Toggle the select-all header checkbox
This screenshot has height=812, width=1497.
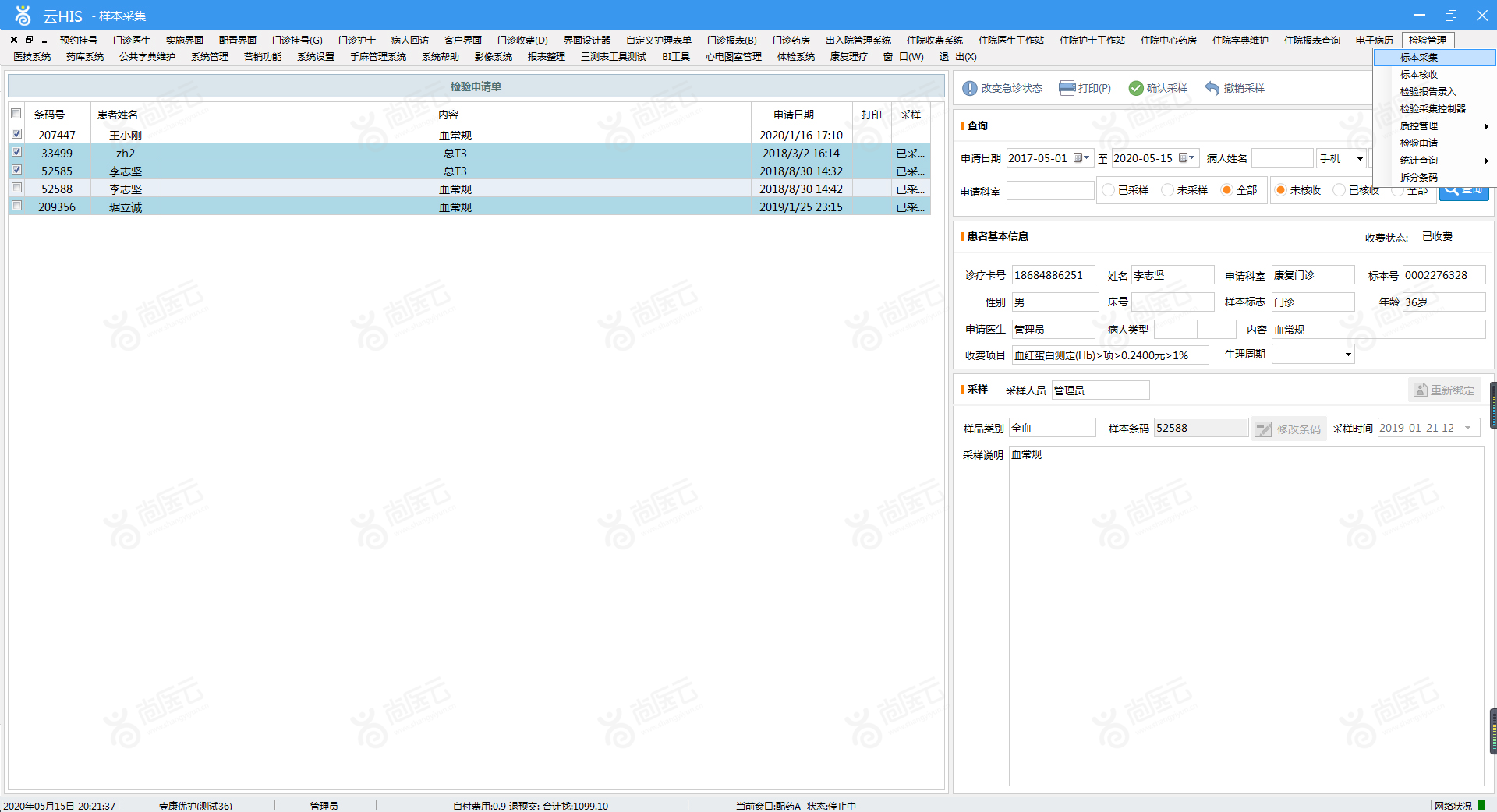[16, 114]
